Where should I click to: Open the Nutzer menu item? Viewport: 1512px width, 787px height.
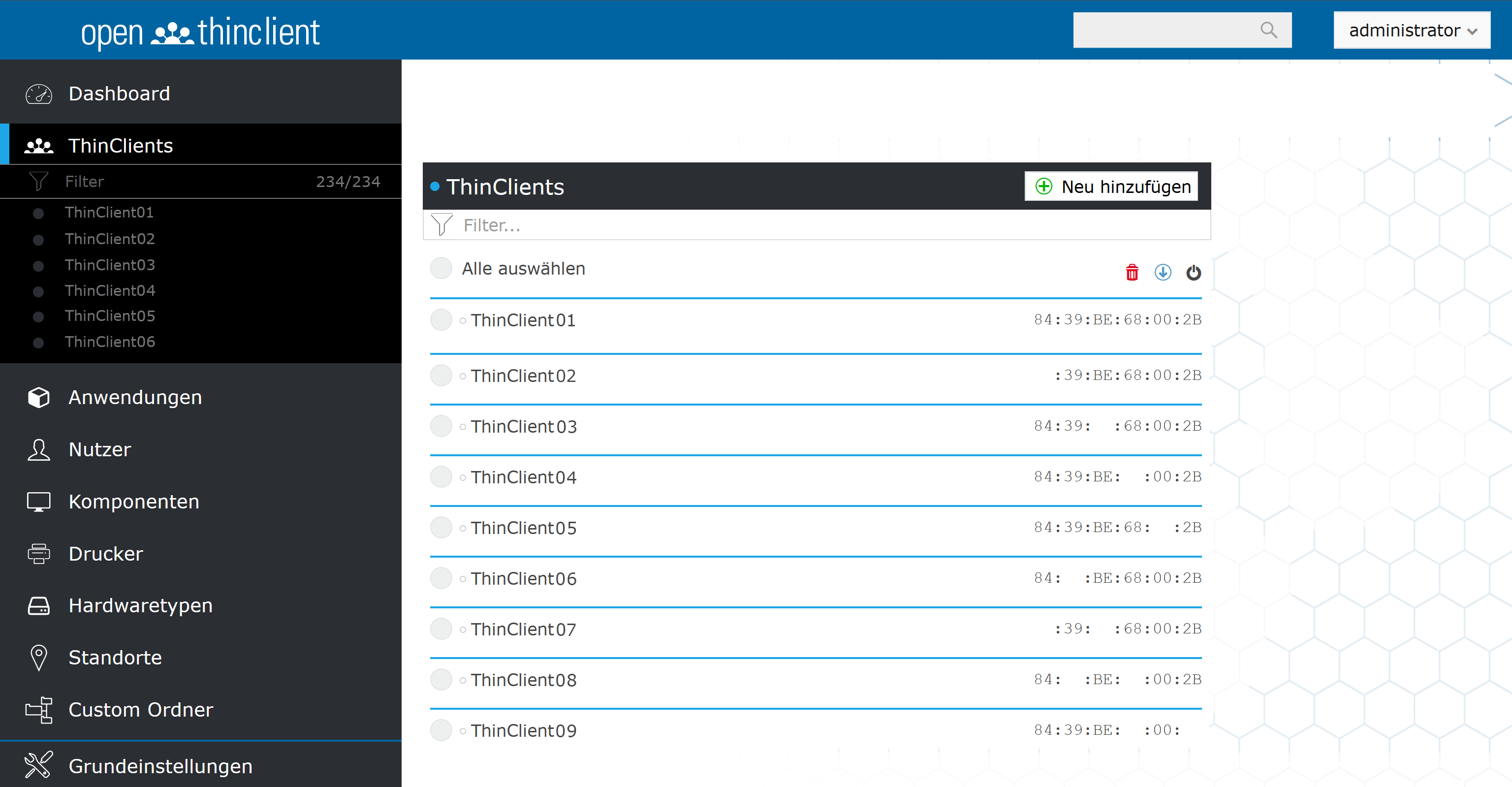[x=100, y=449]
